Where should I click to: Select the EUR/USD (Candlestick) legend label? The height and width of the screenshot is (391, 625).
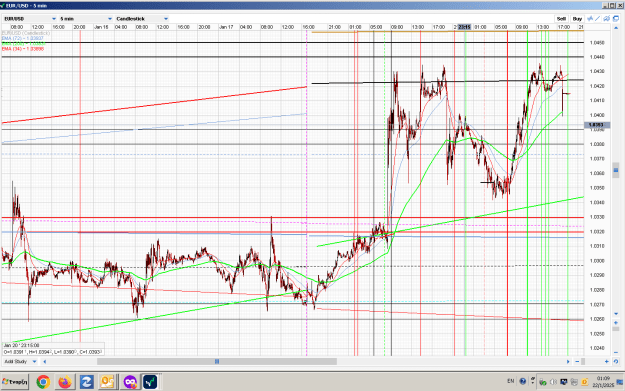(26, 33)
